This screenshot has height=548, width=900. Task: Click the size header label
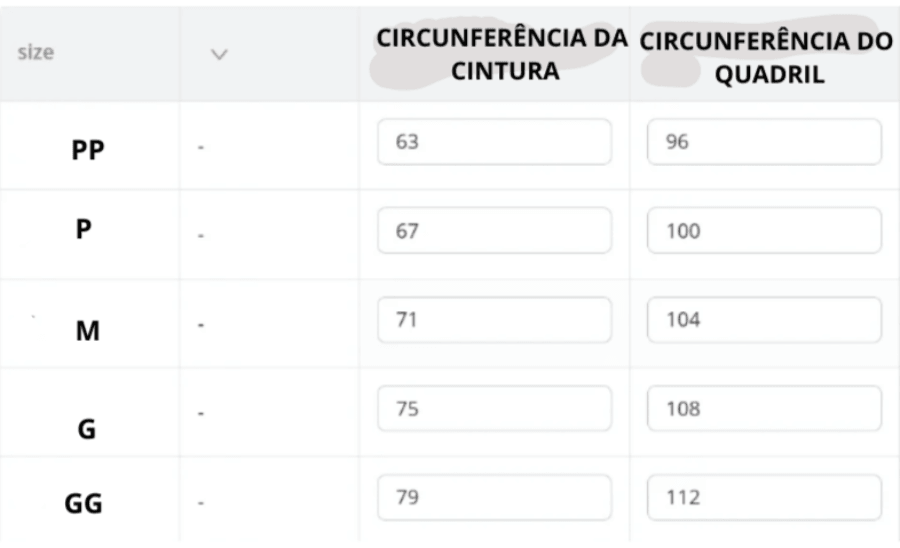pyautogui.click(x=36, y=53)
